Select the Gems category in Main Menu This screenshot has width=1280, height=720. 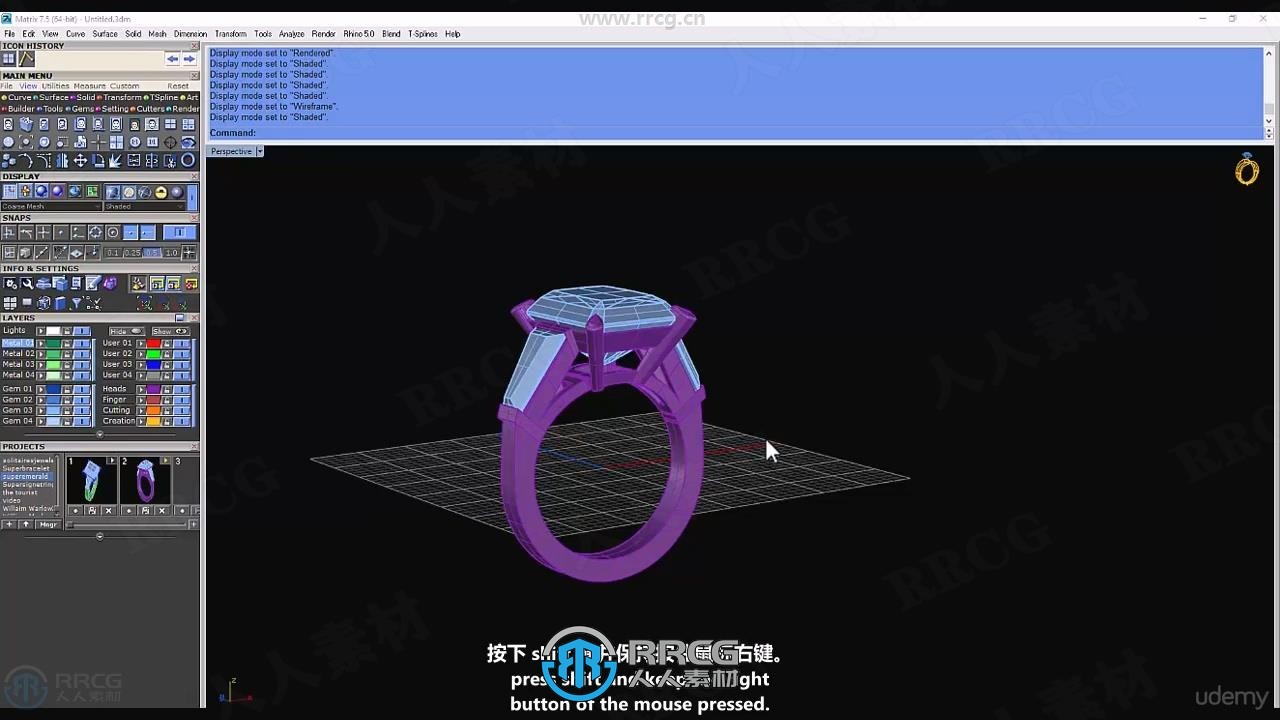80,109
